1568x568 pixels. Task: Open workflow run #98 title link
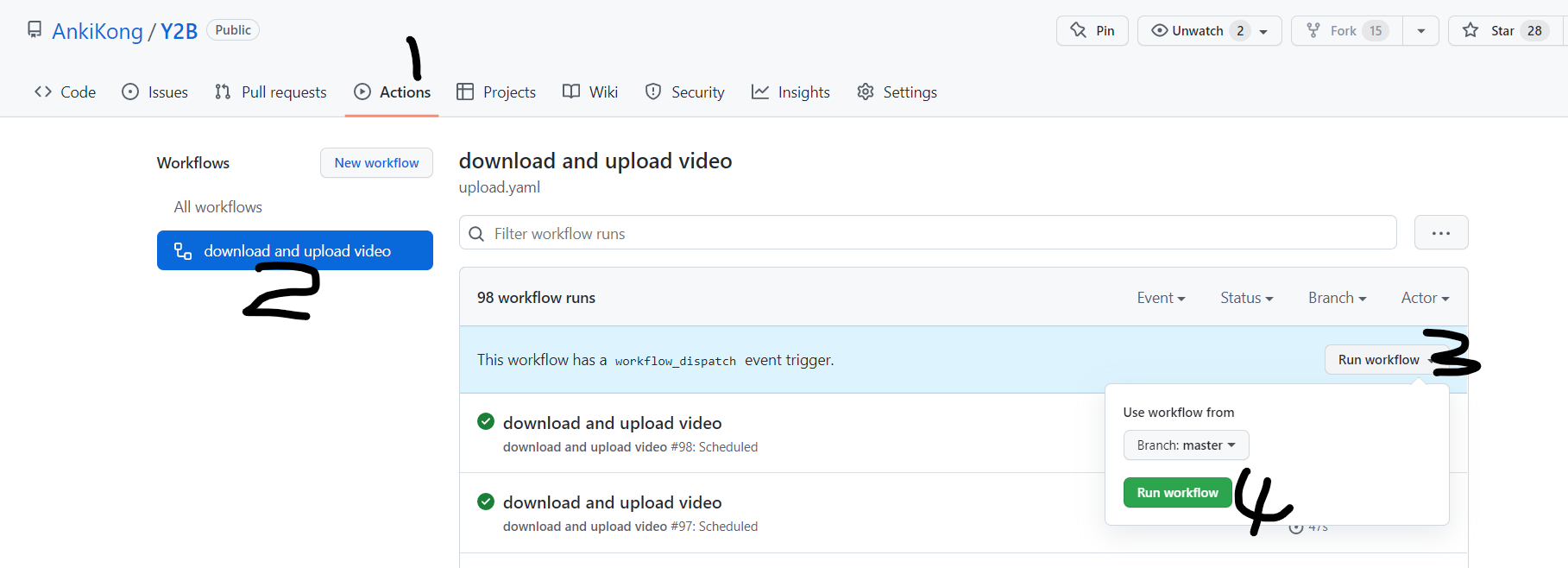[612, 423]
